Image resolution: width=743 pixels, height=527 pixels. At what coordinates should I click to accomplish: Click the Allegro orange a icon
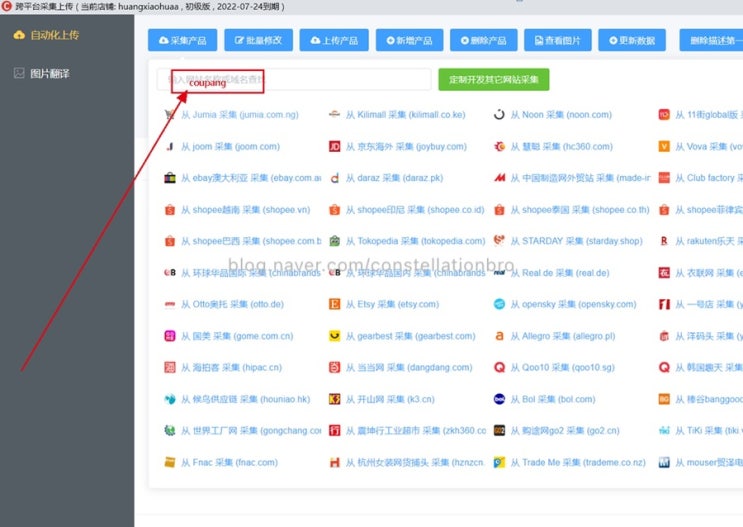499,336
